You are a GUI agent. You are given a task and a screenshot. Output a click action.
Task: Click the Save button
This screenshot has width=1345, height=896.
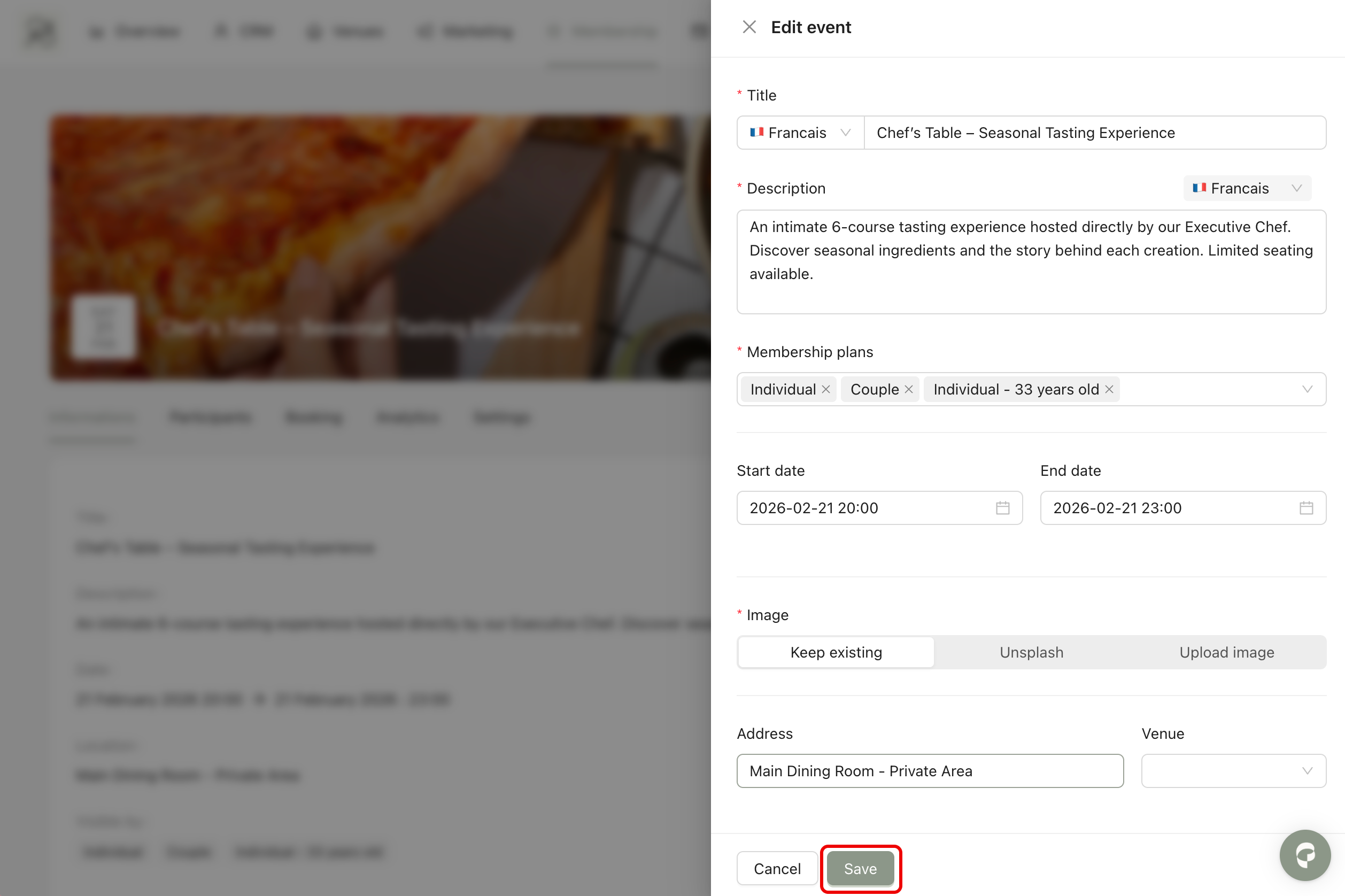[860, 869]
